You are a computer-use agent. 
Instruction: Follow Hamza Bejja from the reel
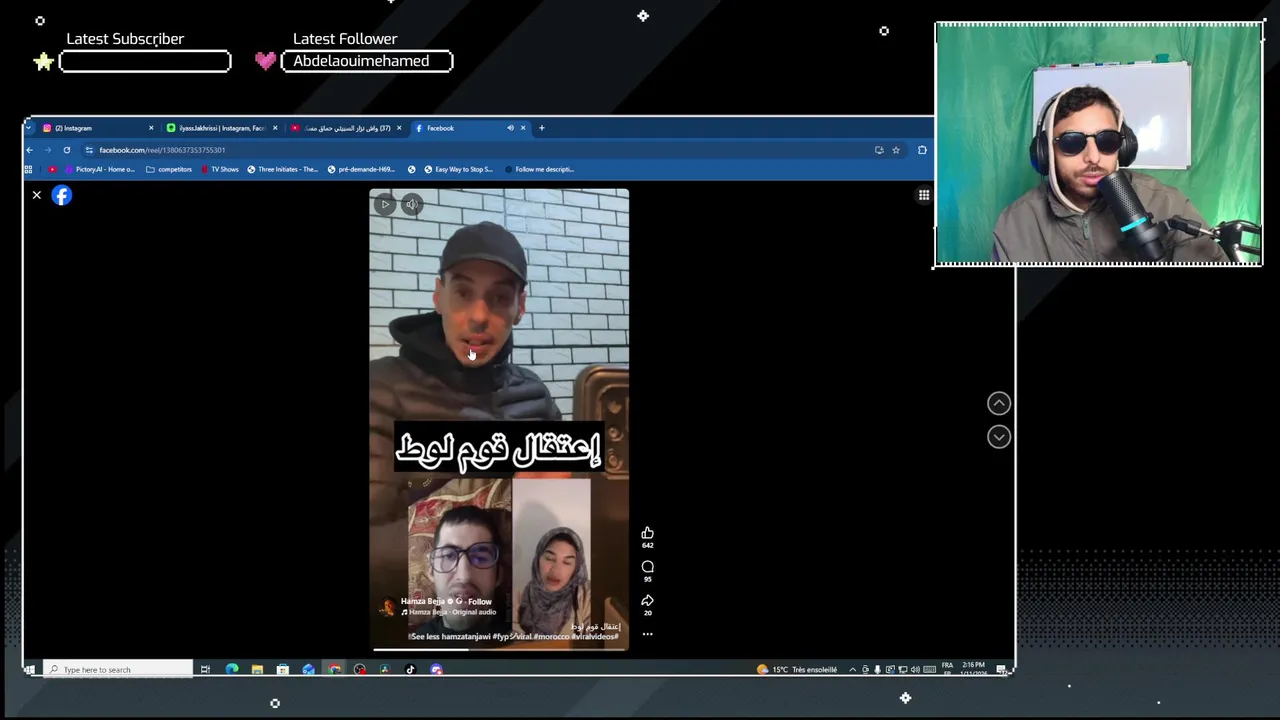[x=479, y=602]
